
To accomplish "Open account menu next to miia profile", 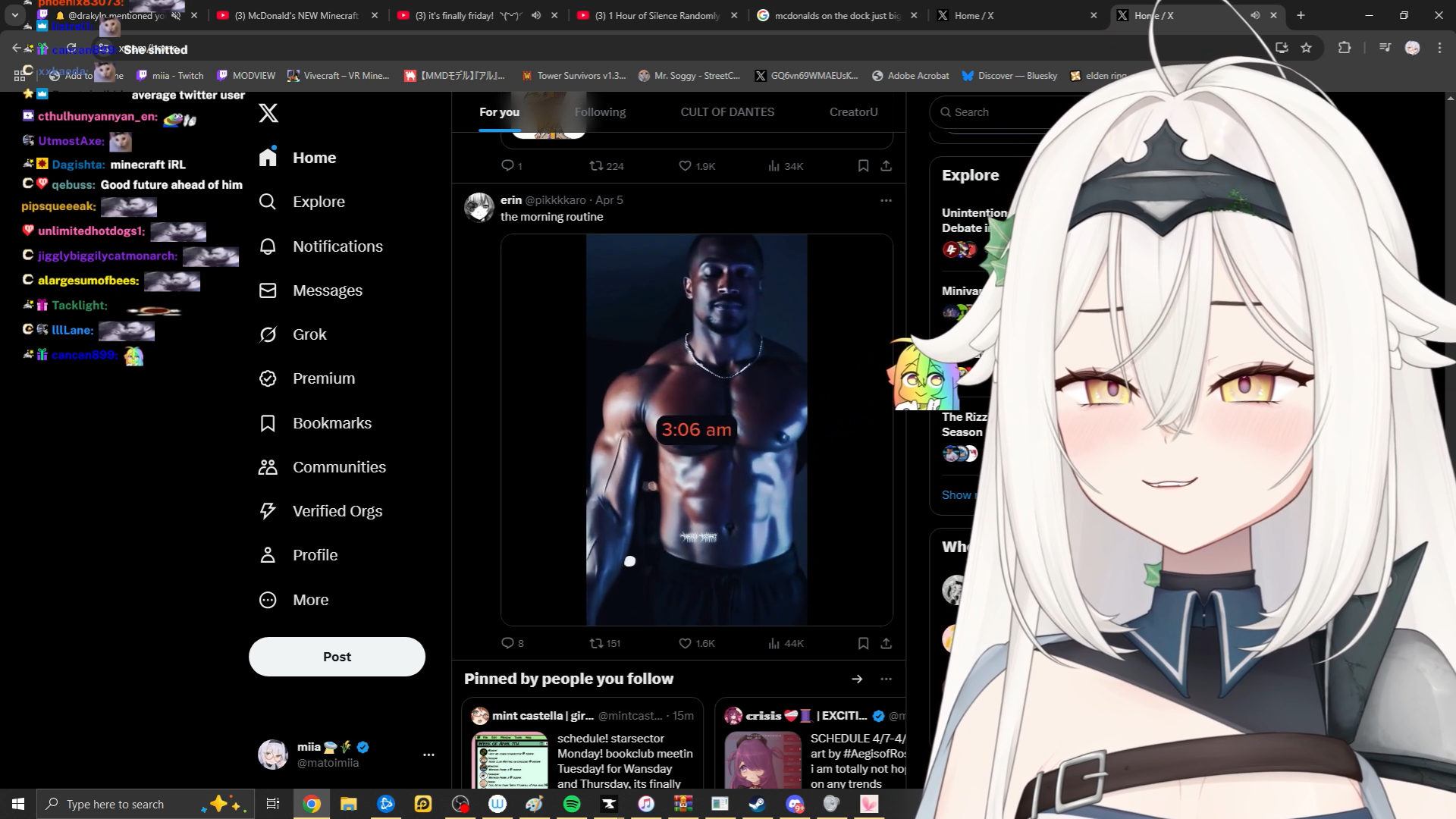I will [428, 755].
